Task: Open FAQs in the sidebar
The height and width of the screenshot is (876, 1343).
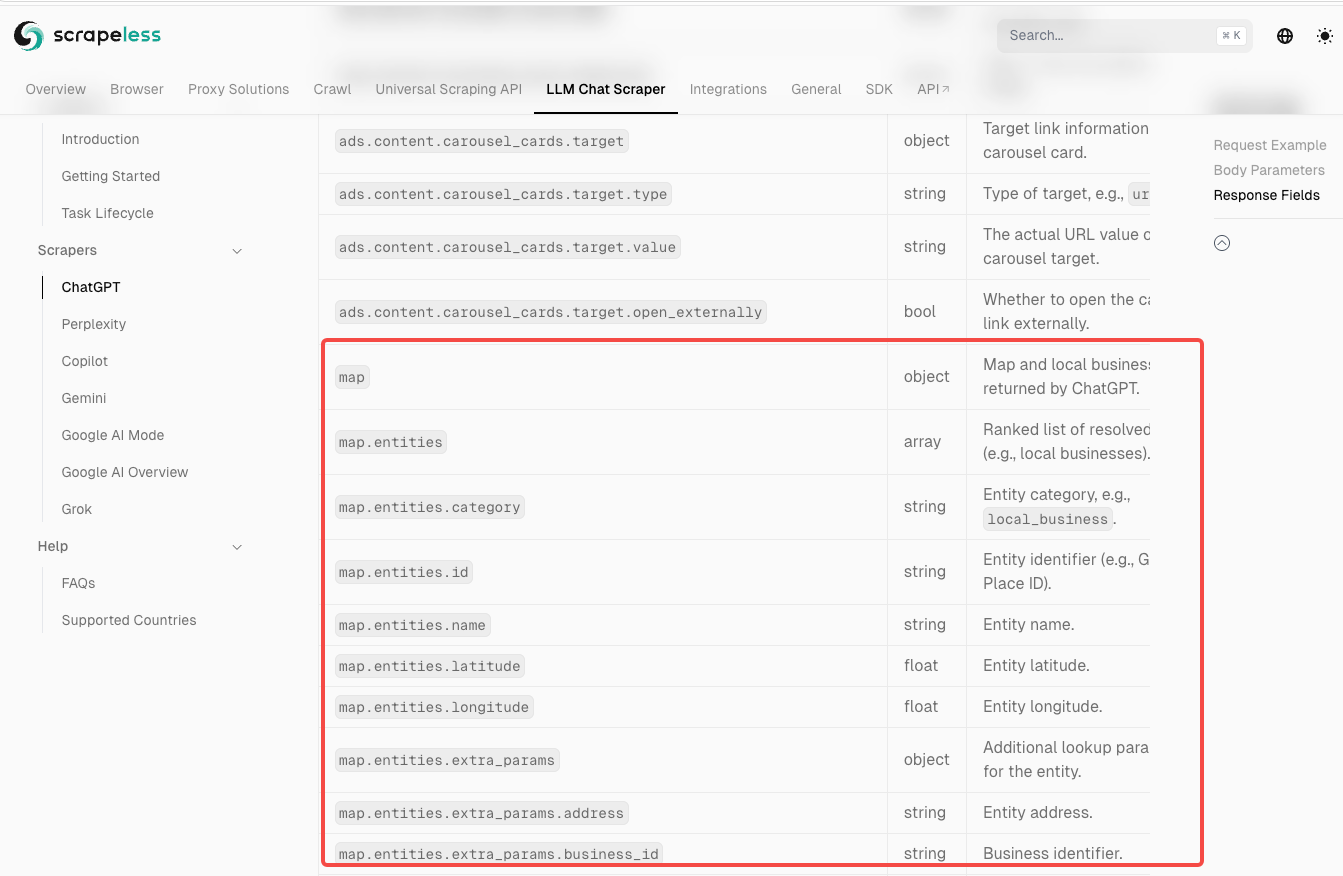Action: [x=78, y=583]
